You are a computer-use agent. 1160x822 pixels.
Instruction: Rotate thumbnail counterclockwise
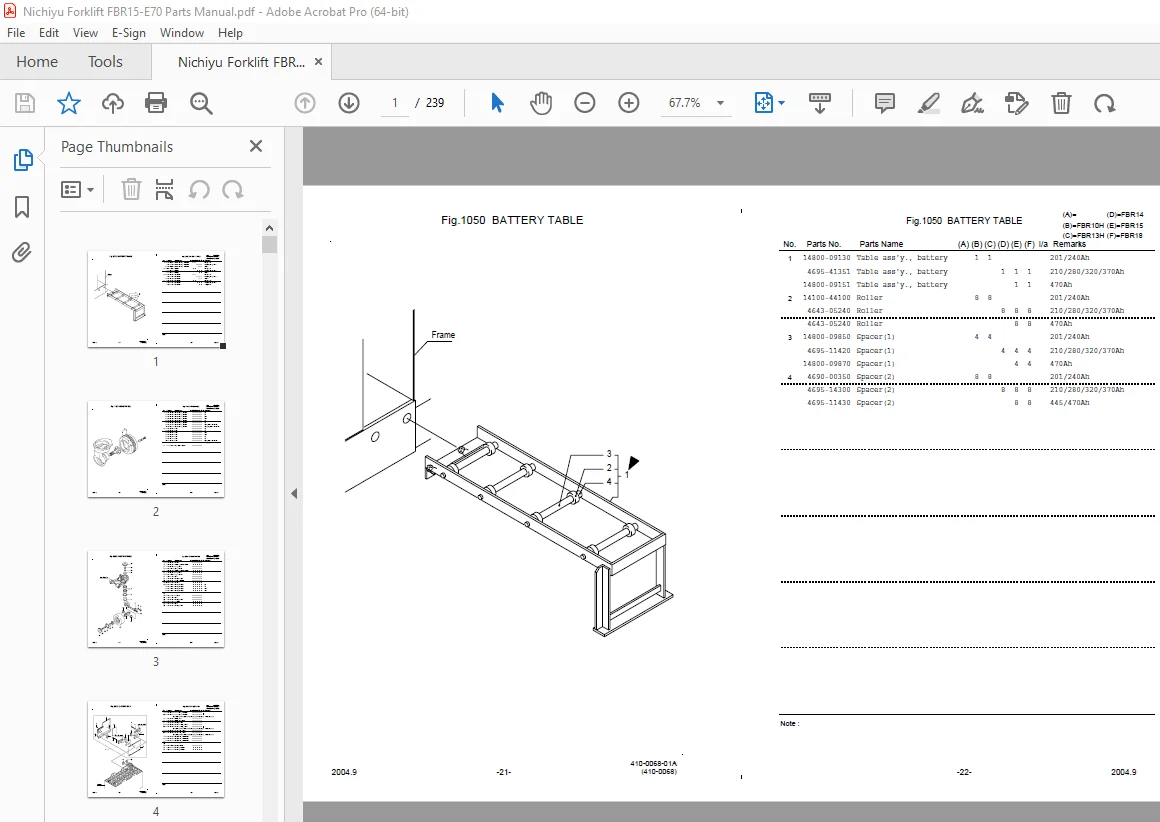[x=198, y=189]
